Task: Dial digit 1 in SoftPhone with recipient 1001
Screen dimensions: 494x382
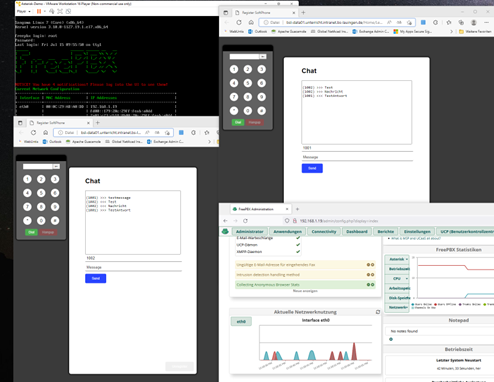Action: [x=234, y=69]
